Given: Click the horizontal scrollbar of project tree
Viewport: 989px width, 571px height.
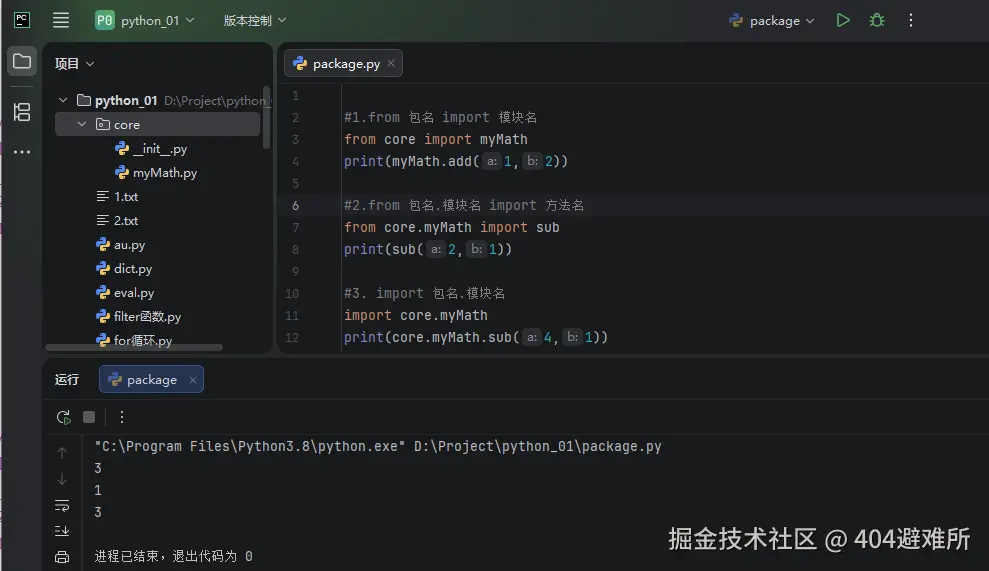Looking at the screenshot, I should tap(134, 347).
